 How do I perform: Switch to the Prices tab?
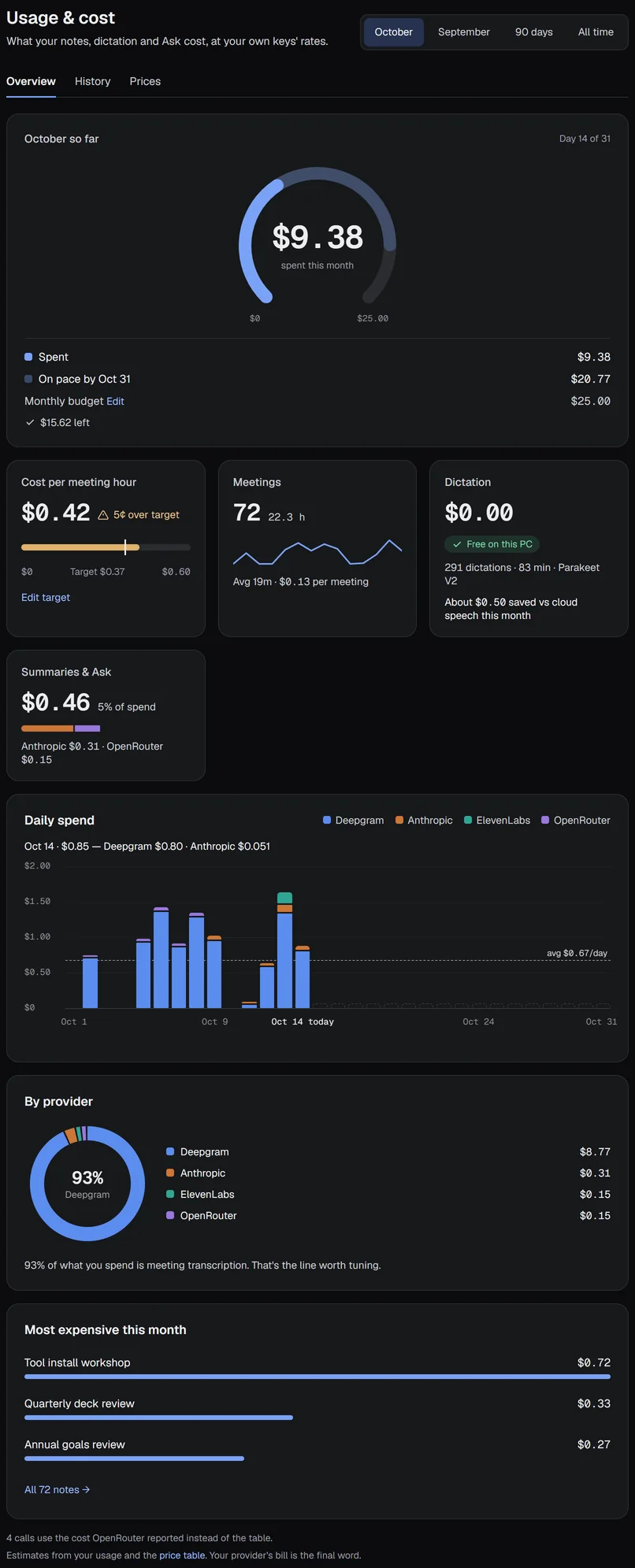coord(145,81)
